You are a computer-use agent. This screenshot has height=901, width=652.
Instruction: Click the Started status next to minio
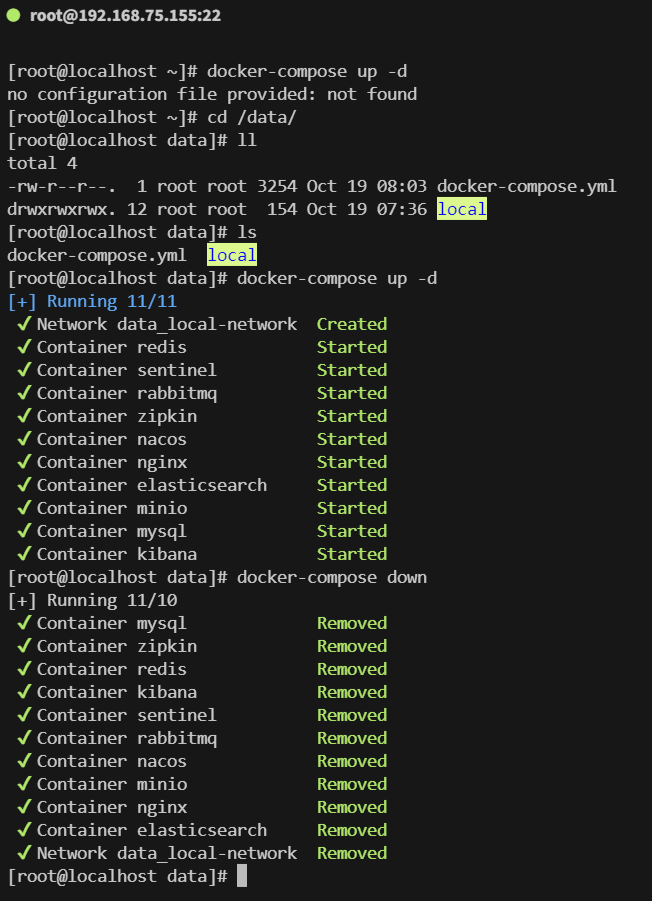(x=352, y=508)
